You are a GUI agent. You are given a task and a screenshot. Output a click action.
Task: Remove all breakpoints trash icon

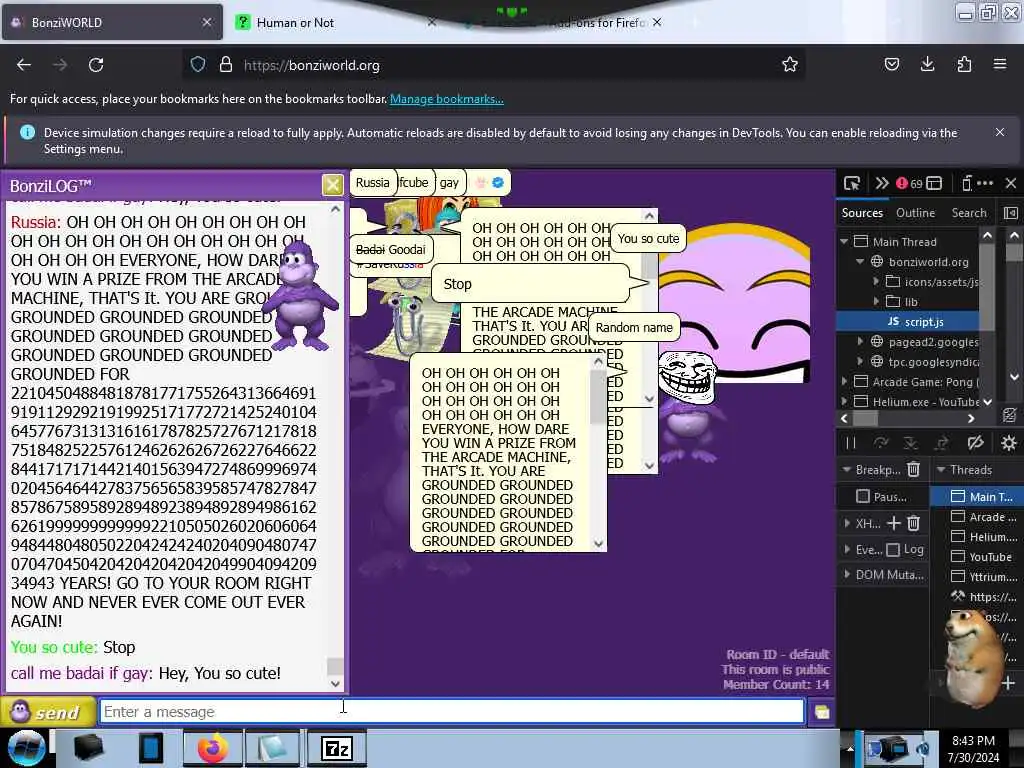click(x=914, y=470)
